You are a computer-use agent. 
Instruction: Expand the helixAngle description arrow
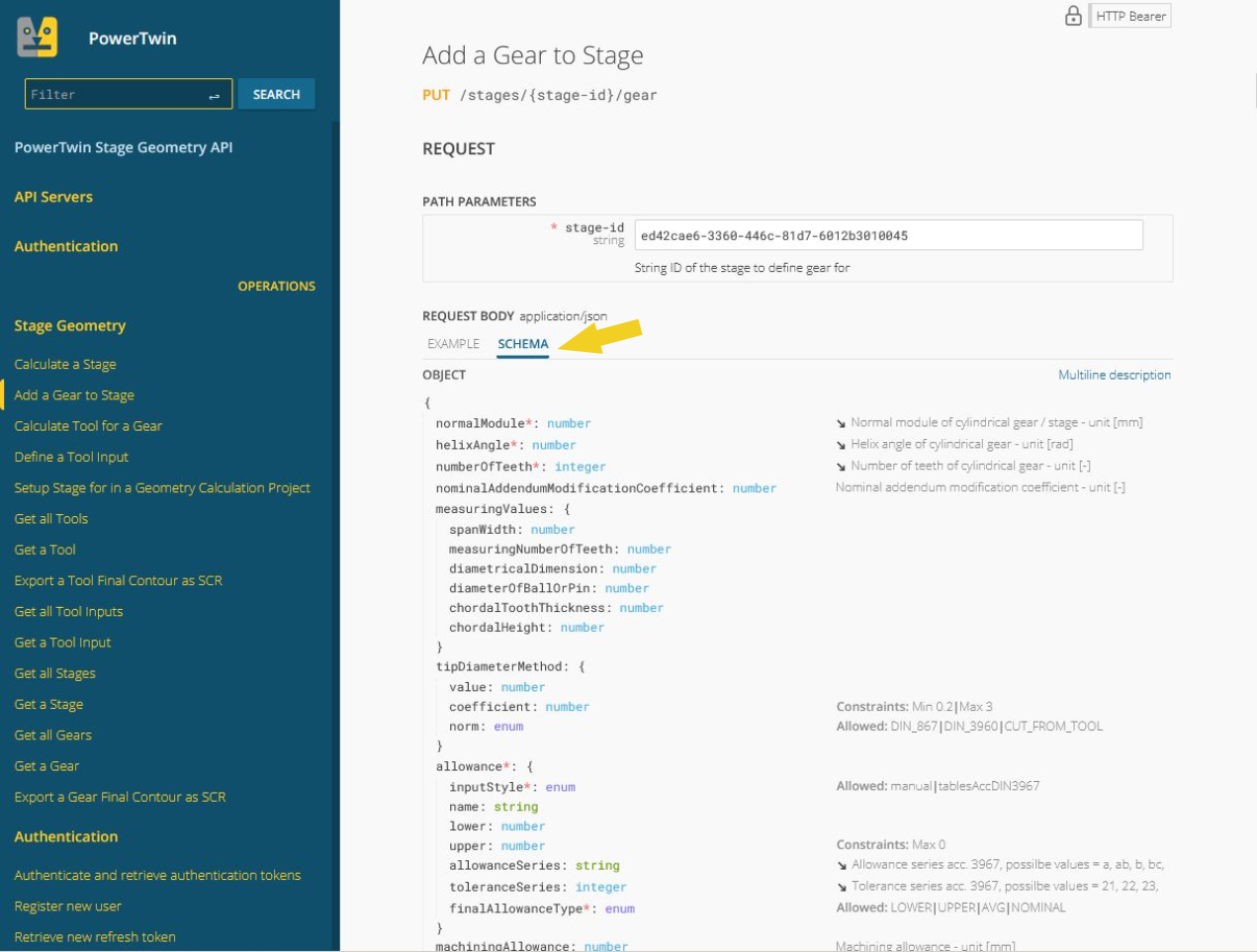(x=841, y=445)
